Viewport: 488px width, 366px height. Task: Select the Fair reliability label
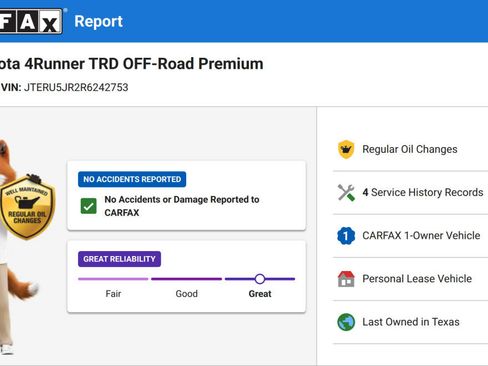pyautogui.click(x=113, y=294)
